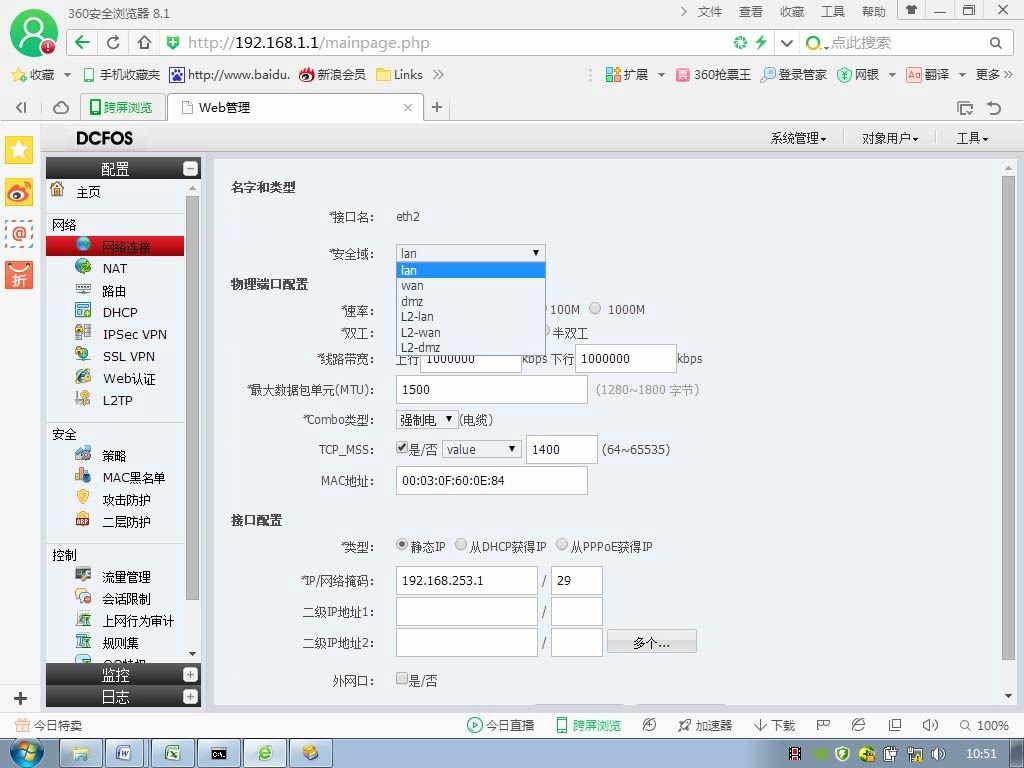The width and height of the screenshot is (1024, 768).
Task: Toggle the 外网口 是/否 checkbox
Action: pos(402,679)
